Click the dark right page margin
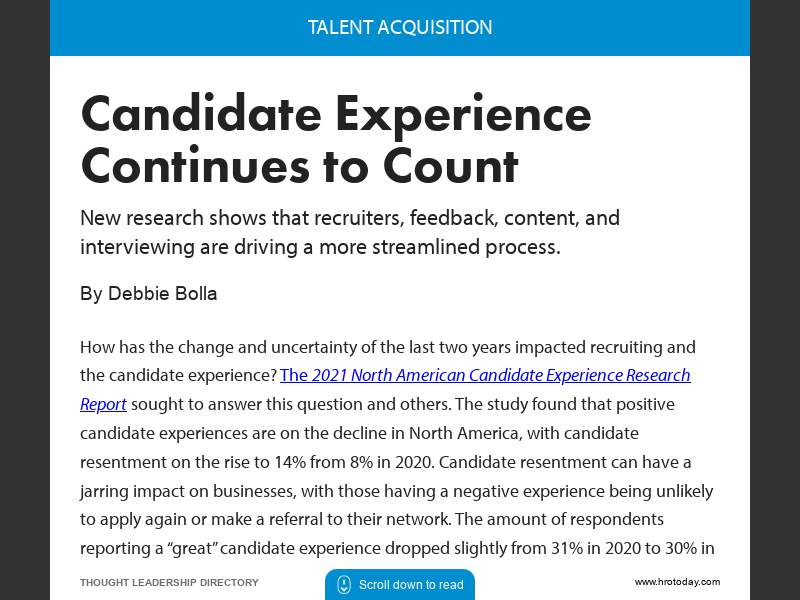 point(775,300)
